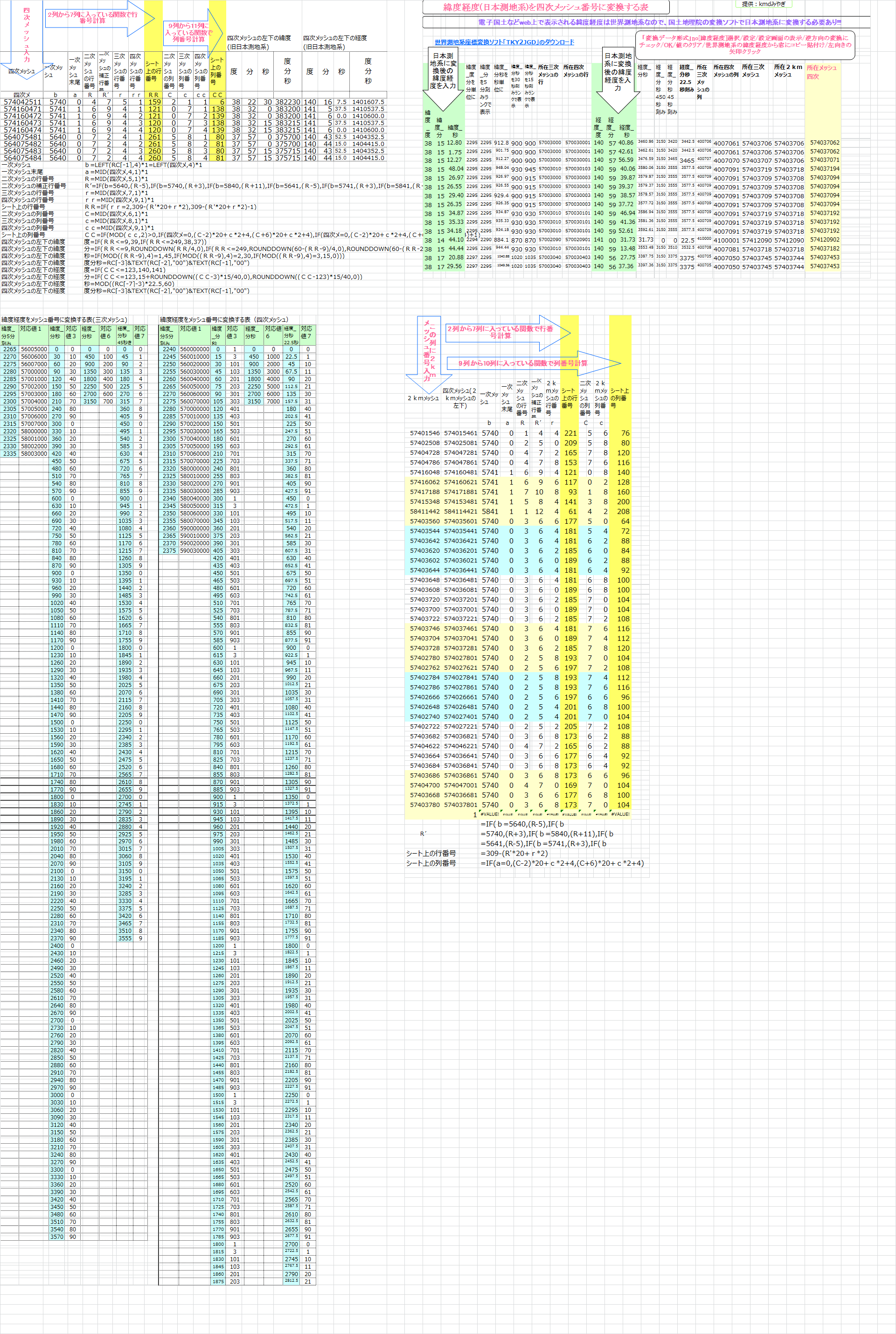Click the '四次メ' label cell

click(x=22, y=95)
